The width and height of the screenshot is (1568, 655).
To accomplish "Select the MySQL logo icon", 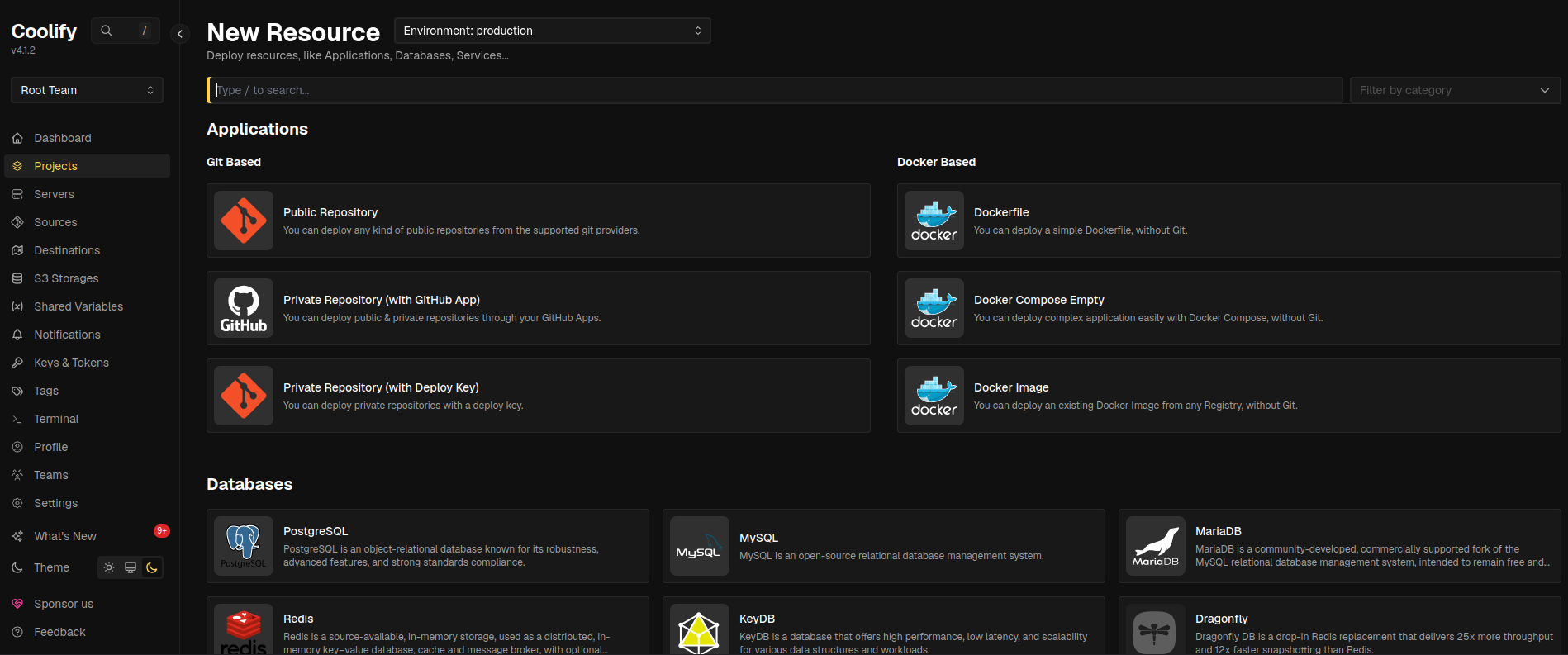I will pyautogui.click(x=700, y=546).
